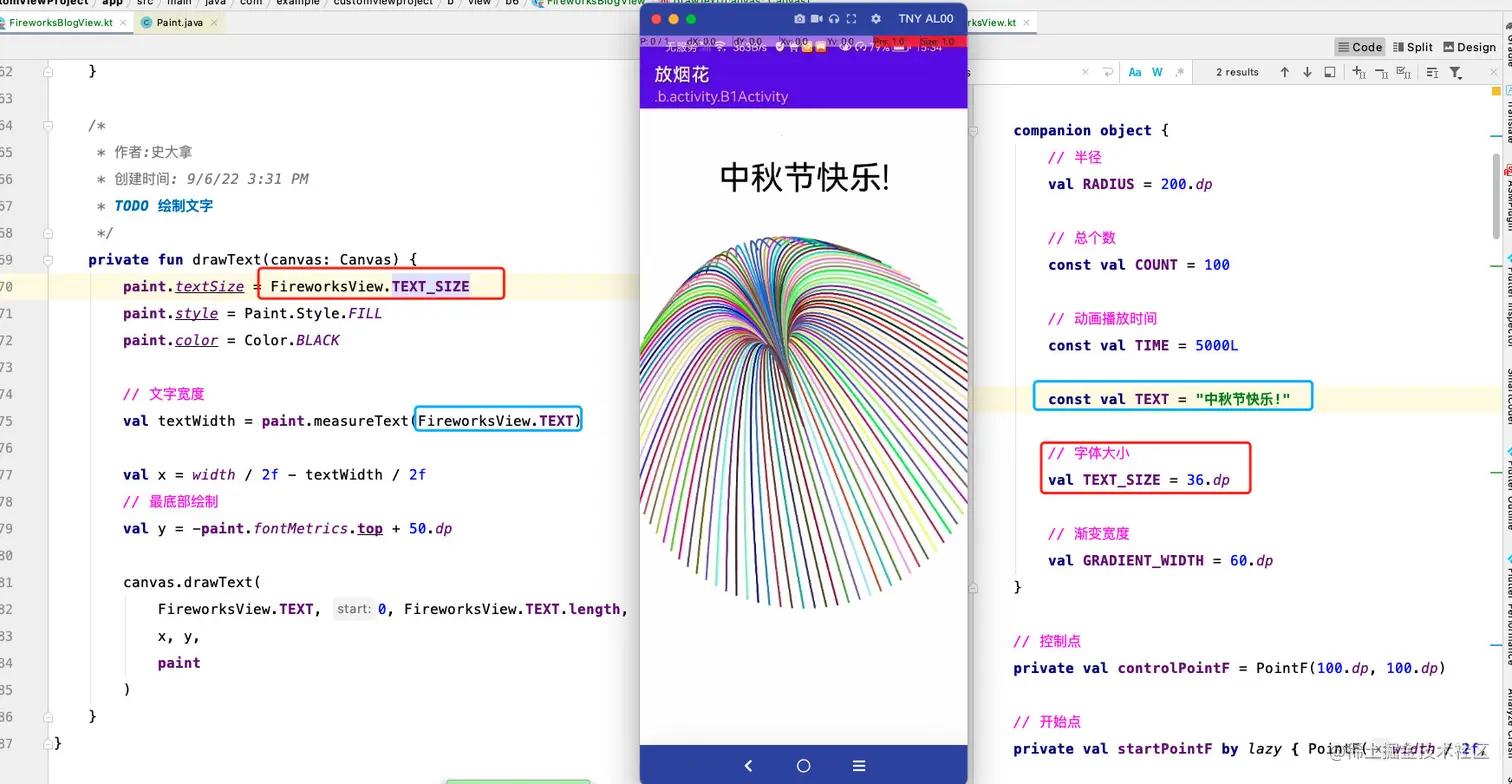This screenshot has width=1512, height=784.
Task: Tap the Android home circle button
Action: tap(803, 766)
